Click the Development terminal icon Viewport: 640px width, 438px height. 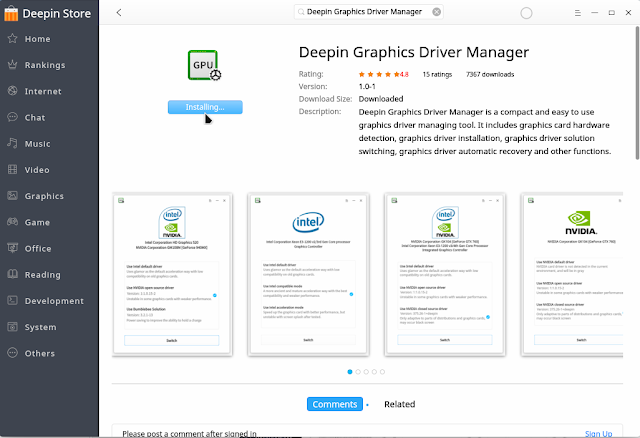click(13, 300)
